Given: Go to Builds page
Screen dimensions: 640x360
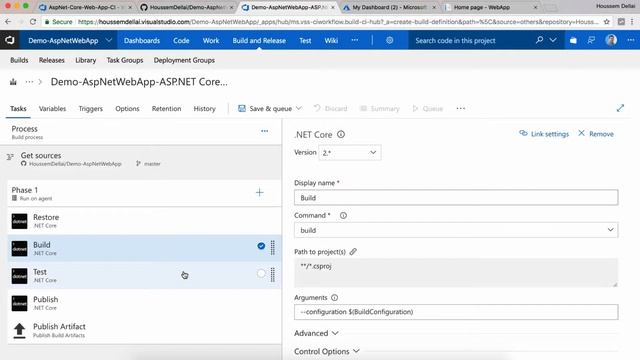Looking at the screenshot, I should click(x=19, y=60).
